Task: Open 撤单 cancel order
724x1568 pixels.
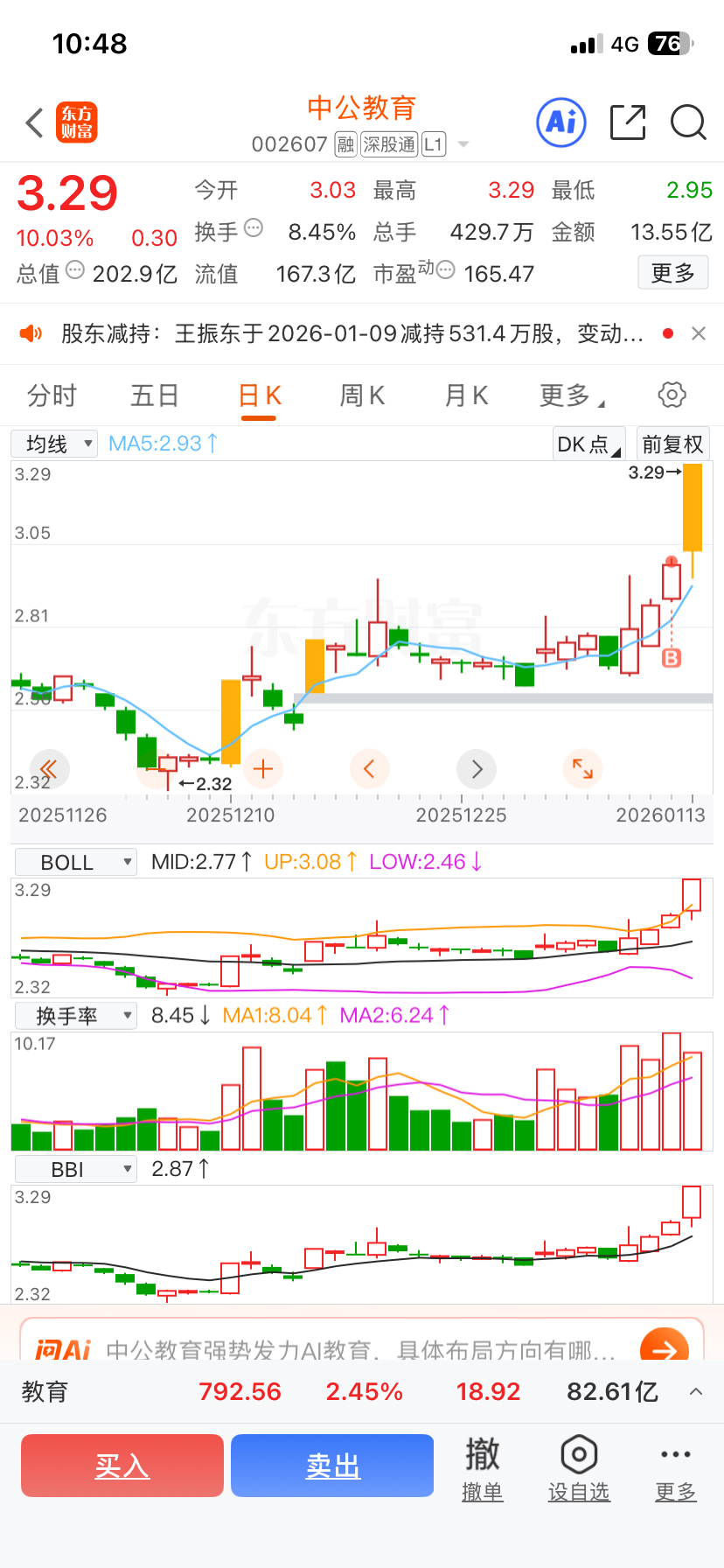Action: tap(483, 1469)
